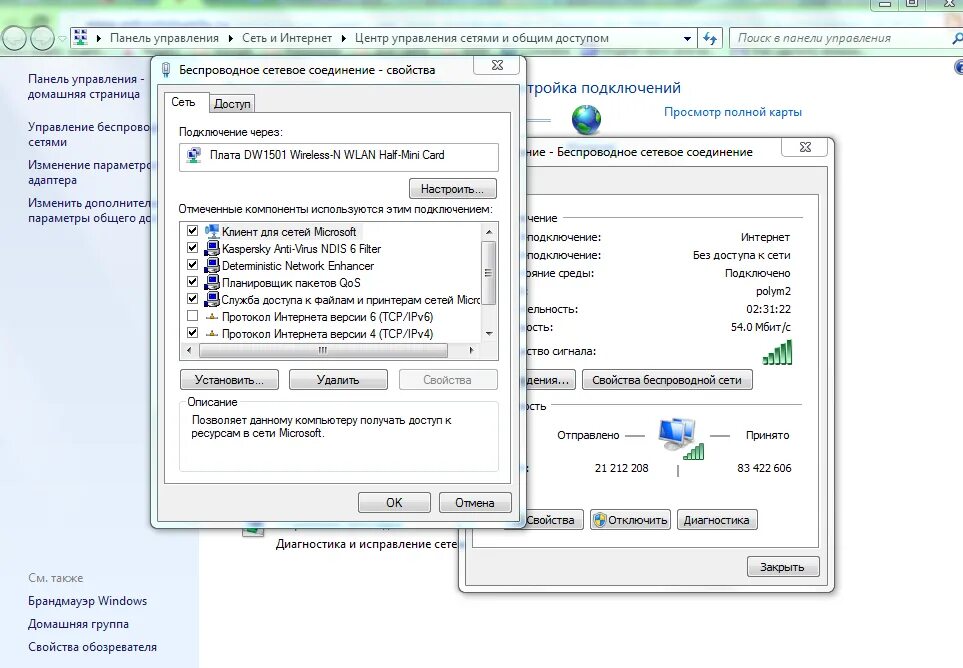This screenshot has width=963, height=668.
Task: Enable Протокол Интернета версии 6 checkbox
Action: click(192, 316)
